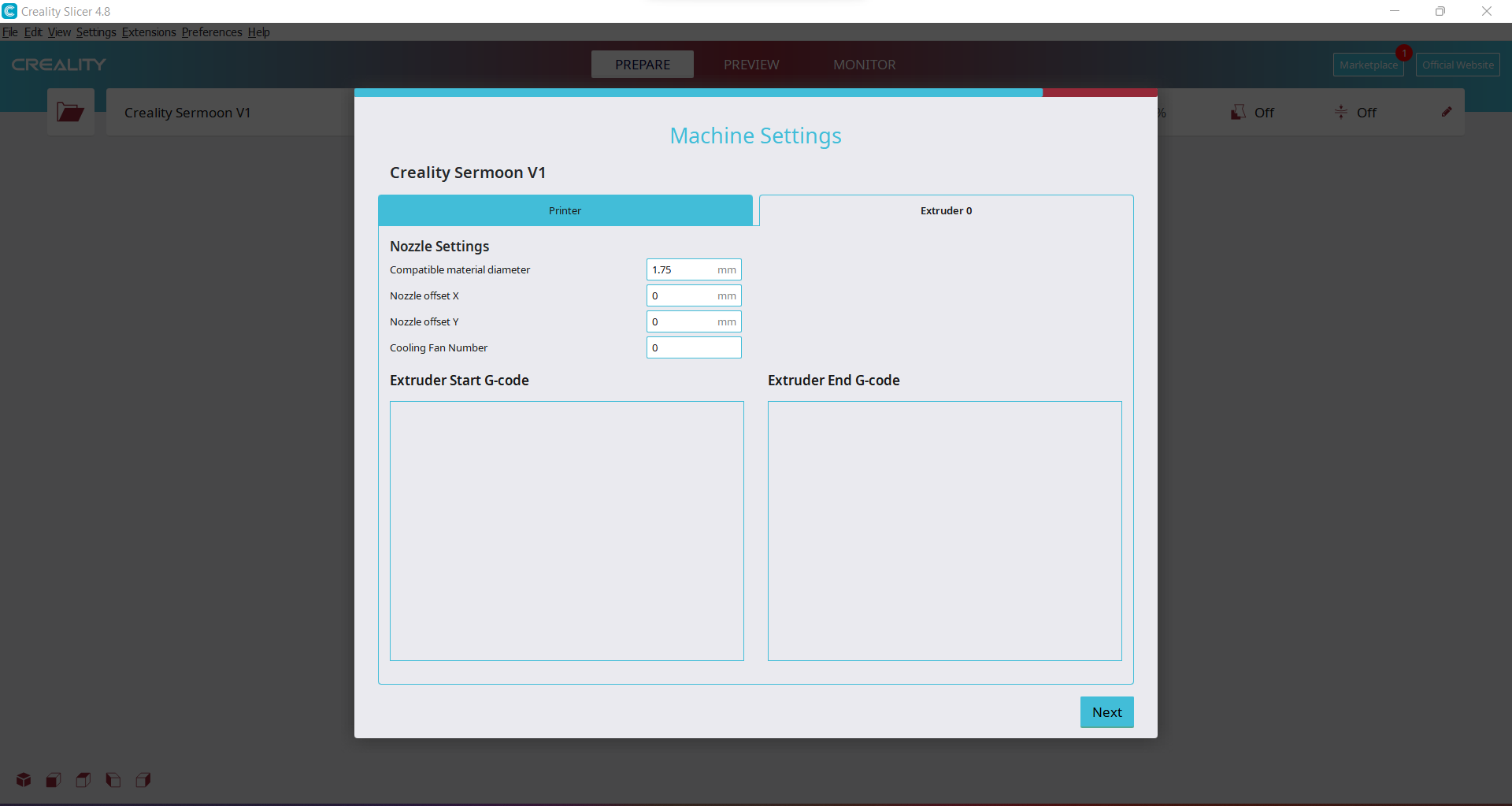Click the Nozzle offset Y field
This screenshot has width=1512, height=806.
coord(694,321)
